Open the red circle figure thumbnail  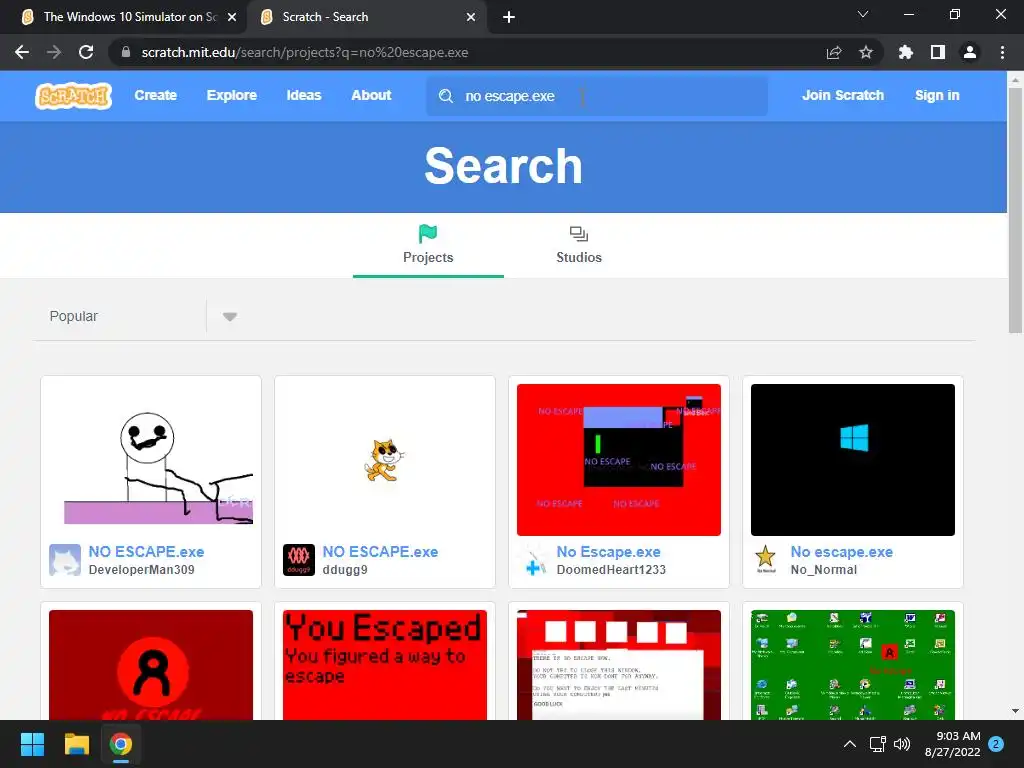tap(151, 665)
